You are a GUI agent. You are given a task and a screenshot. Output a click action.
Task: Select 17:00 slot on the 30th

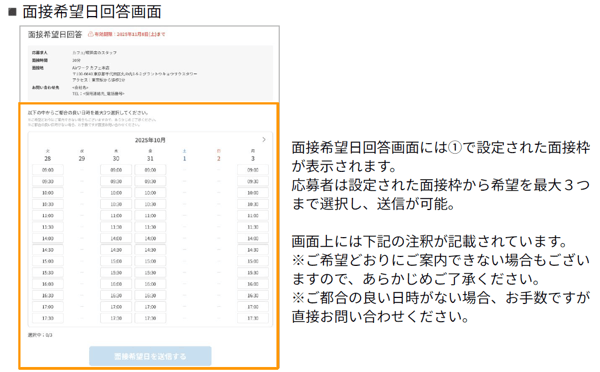coord(116,307)
